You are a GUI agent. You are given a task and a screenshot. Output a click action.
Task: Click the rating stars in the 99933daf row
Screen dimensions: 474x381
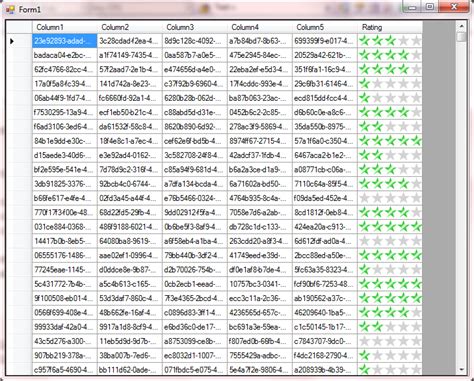(390, 327)
